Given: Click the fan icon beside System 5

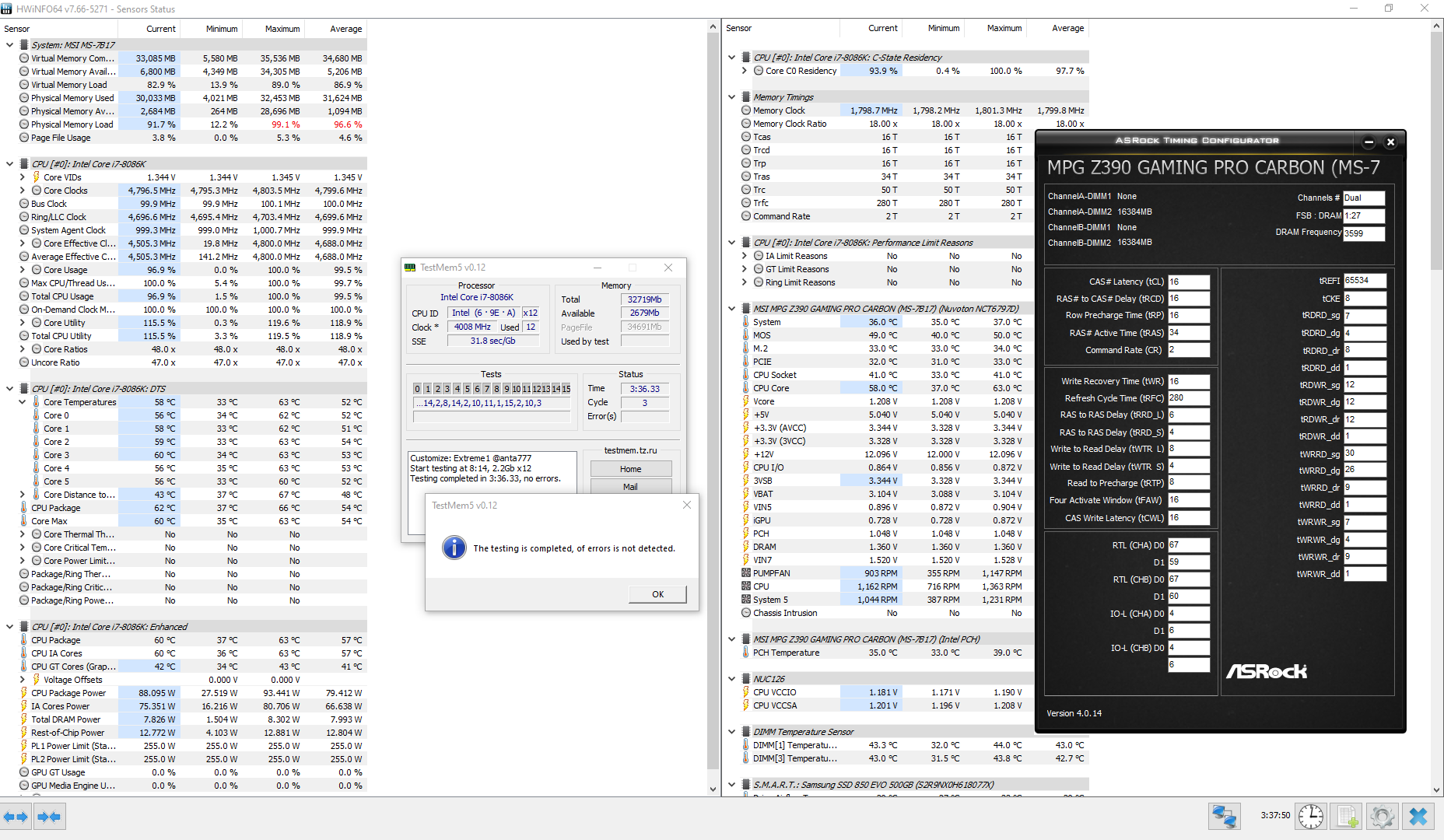Looking at the screenshot, I should pyautogui.click(x=745, y=600).
